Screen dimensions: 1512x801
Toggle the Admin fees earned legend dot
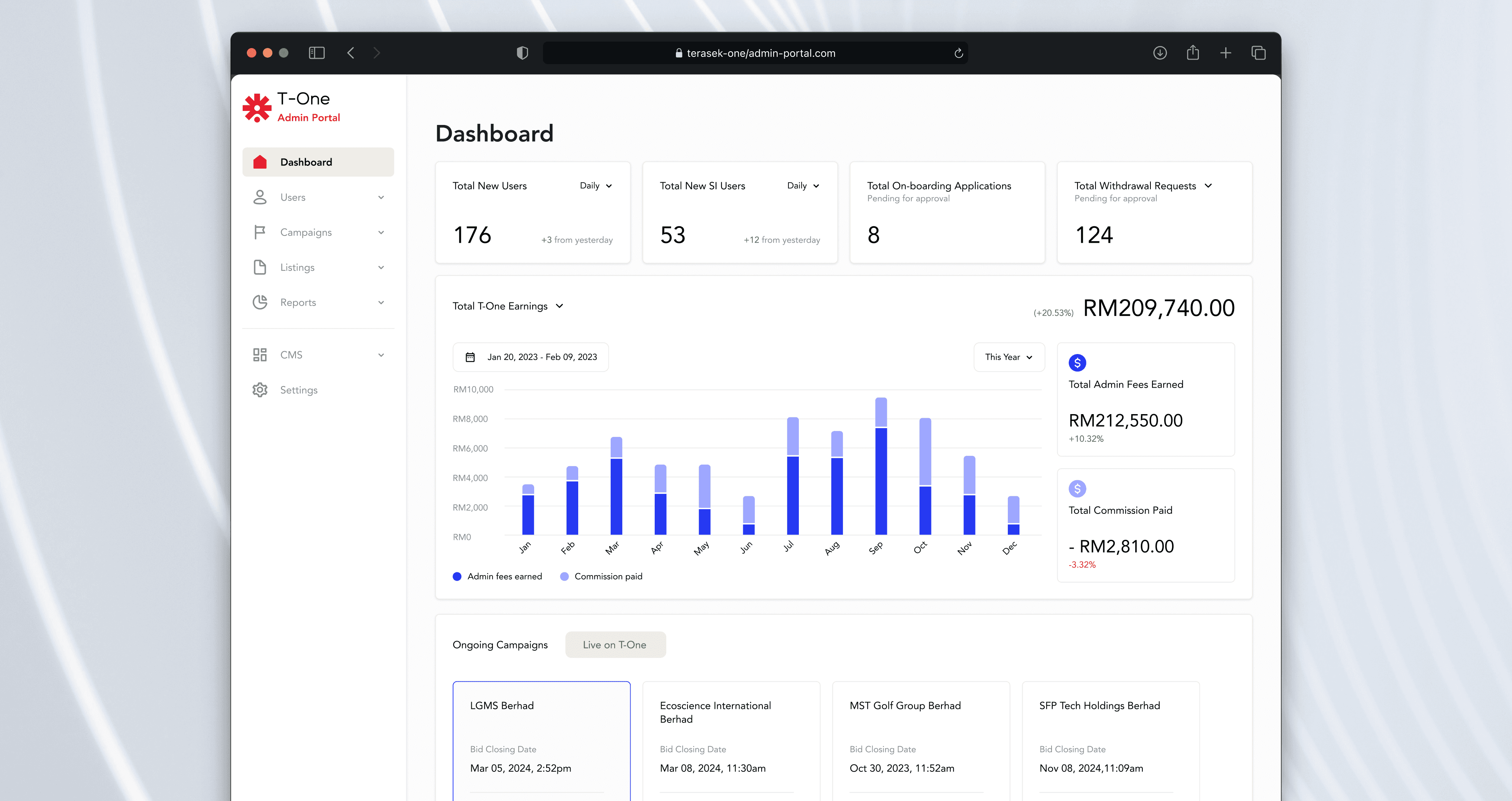click(x=457, y=577)
